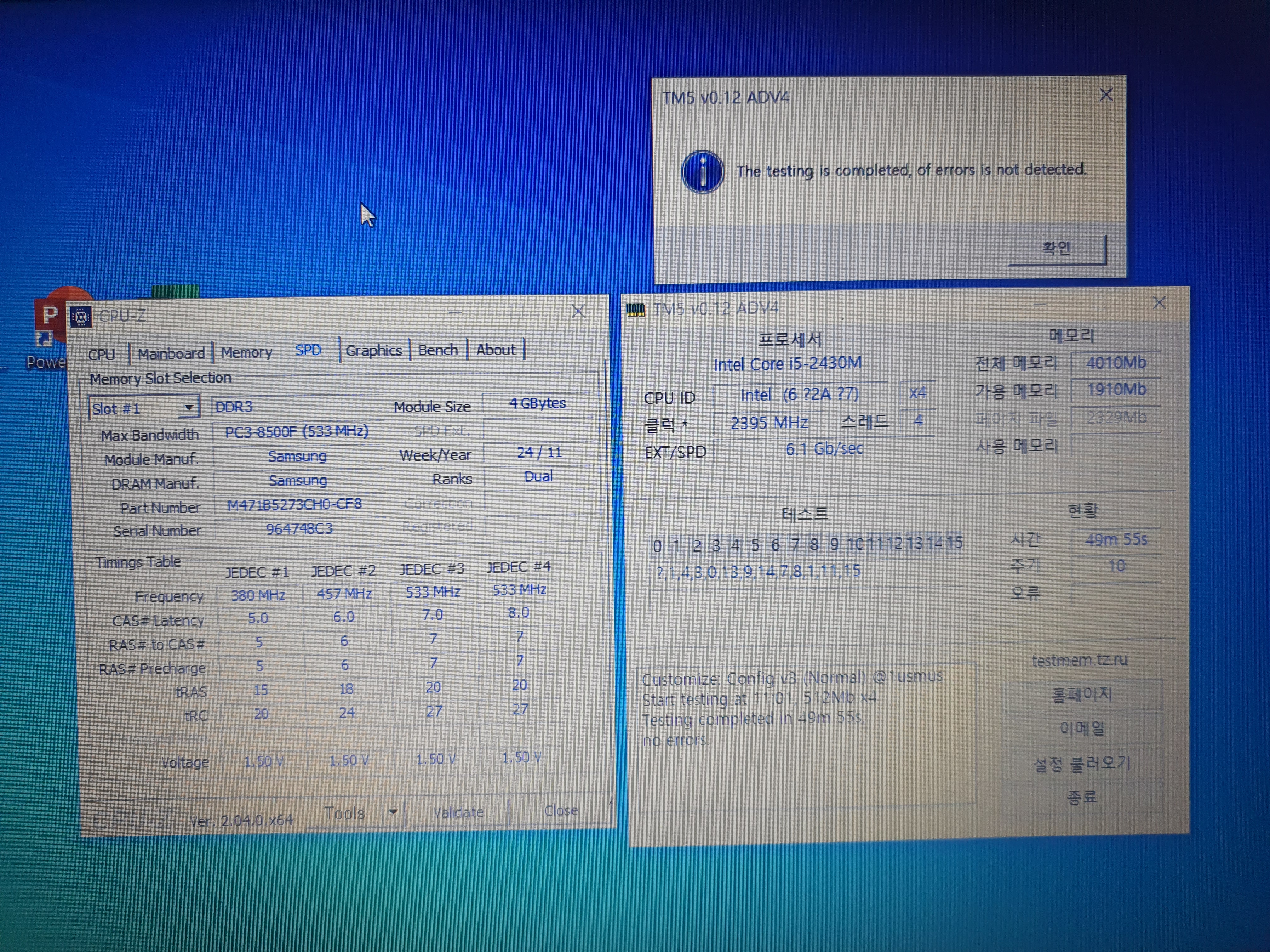The image size is (1270, 952).
Task: Click the 설정 불러오기 button
Action: point(1082,764)
